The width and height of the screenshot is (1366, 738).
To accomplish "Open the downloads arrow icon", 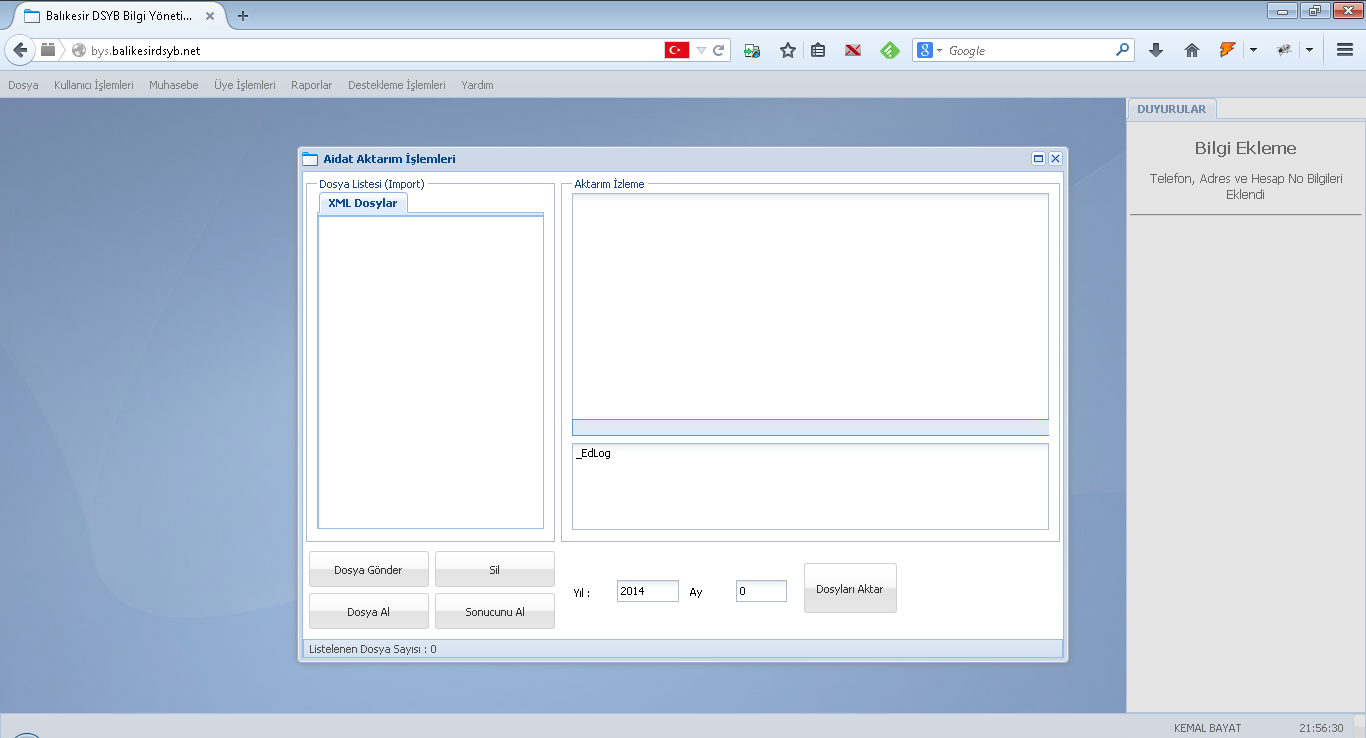I will [x=1156, y=50].
